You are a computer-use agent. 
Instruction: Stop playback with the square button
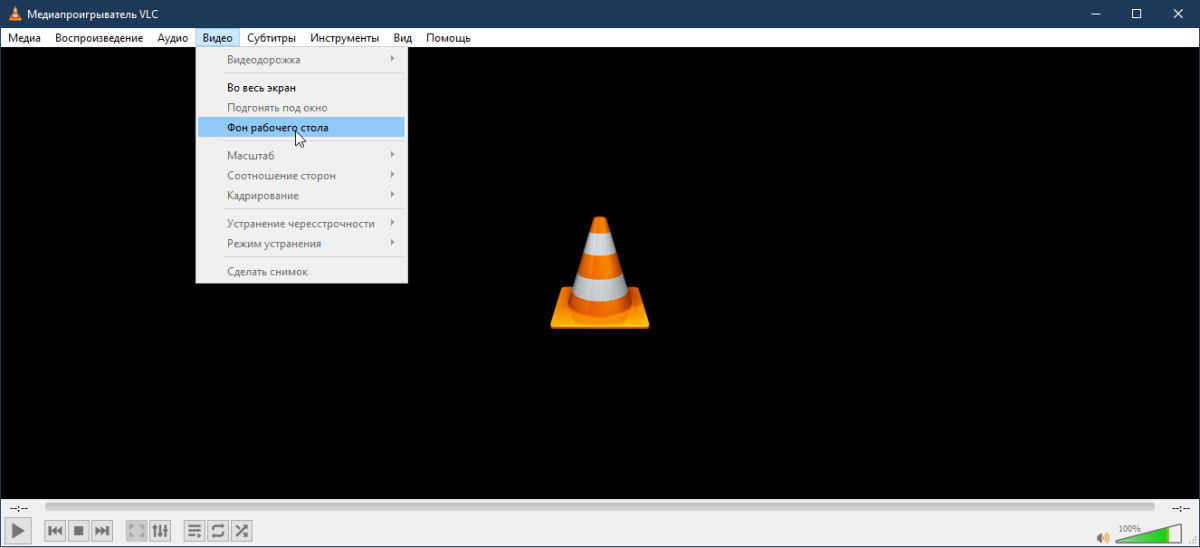click(x=79, y=530)
